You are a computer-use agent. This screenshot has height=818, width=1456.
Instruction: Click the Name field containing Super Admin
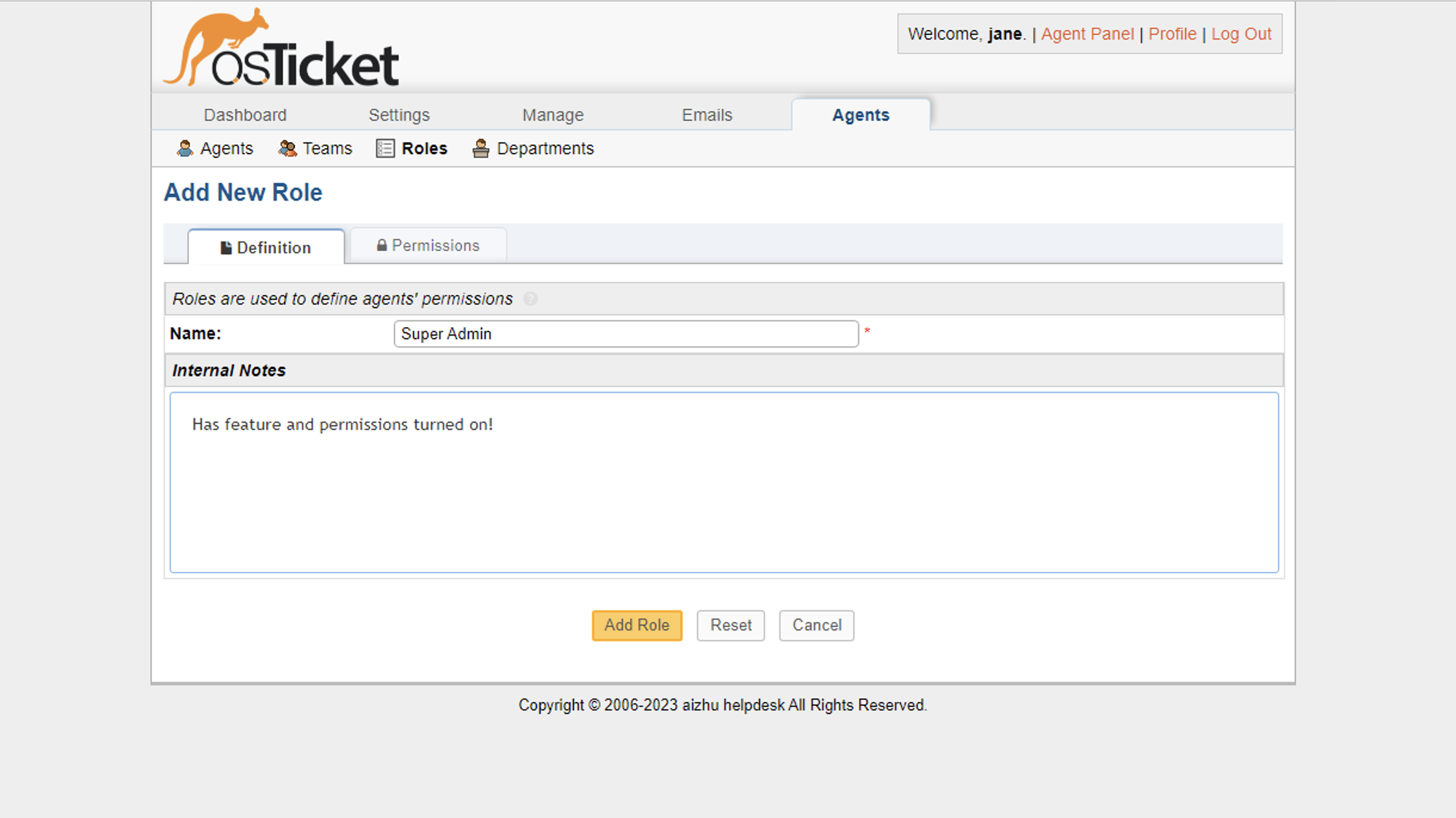(x=626, y=334)
